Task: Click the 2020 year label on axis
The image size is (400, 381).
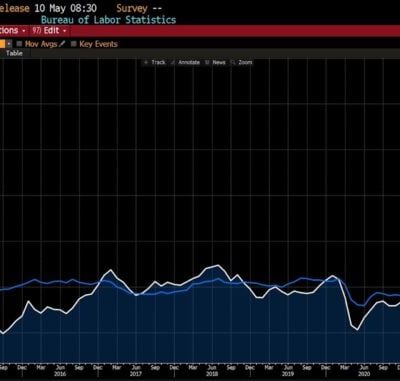Action: (x=364, y=374)
